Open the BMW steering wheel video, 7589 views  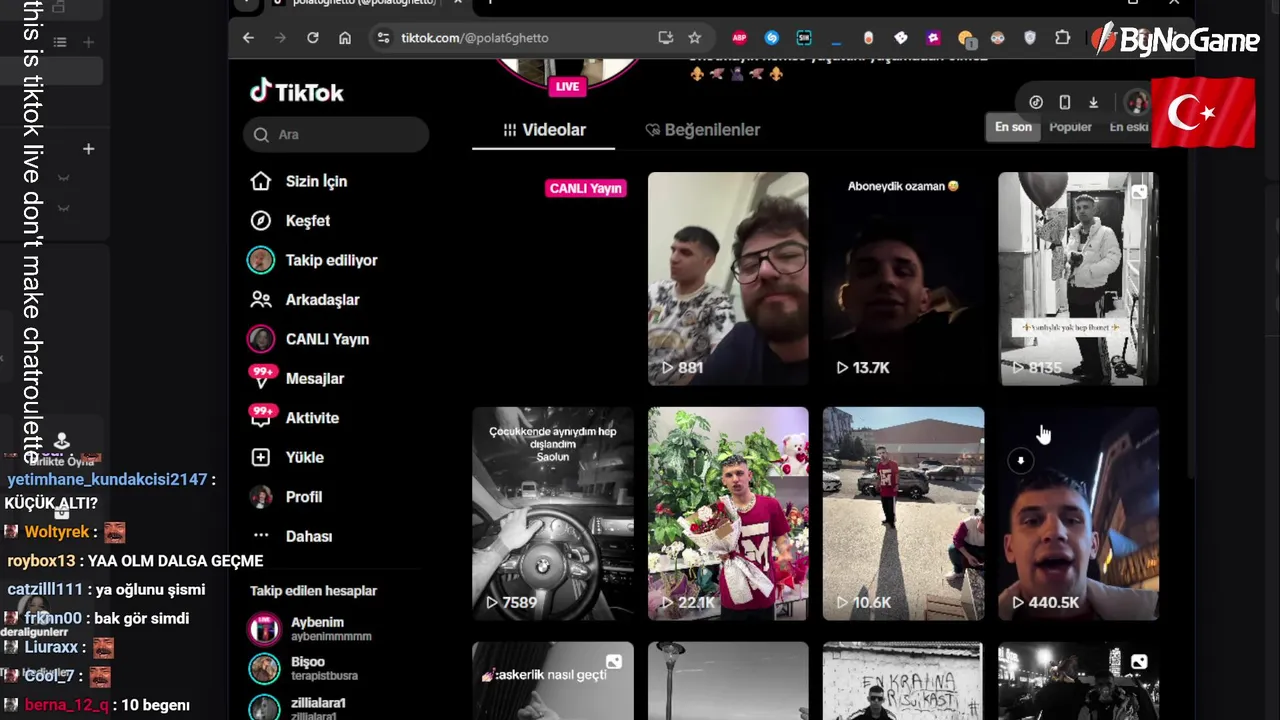pyautogui.click(x=553, y=513)
